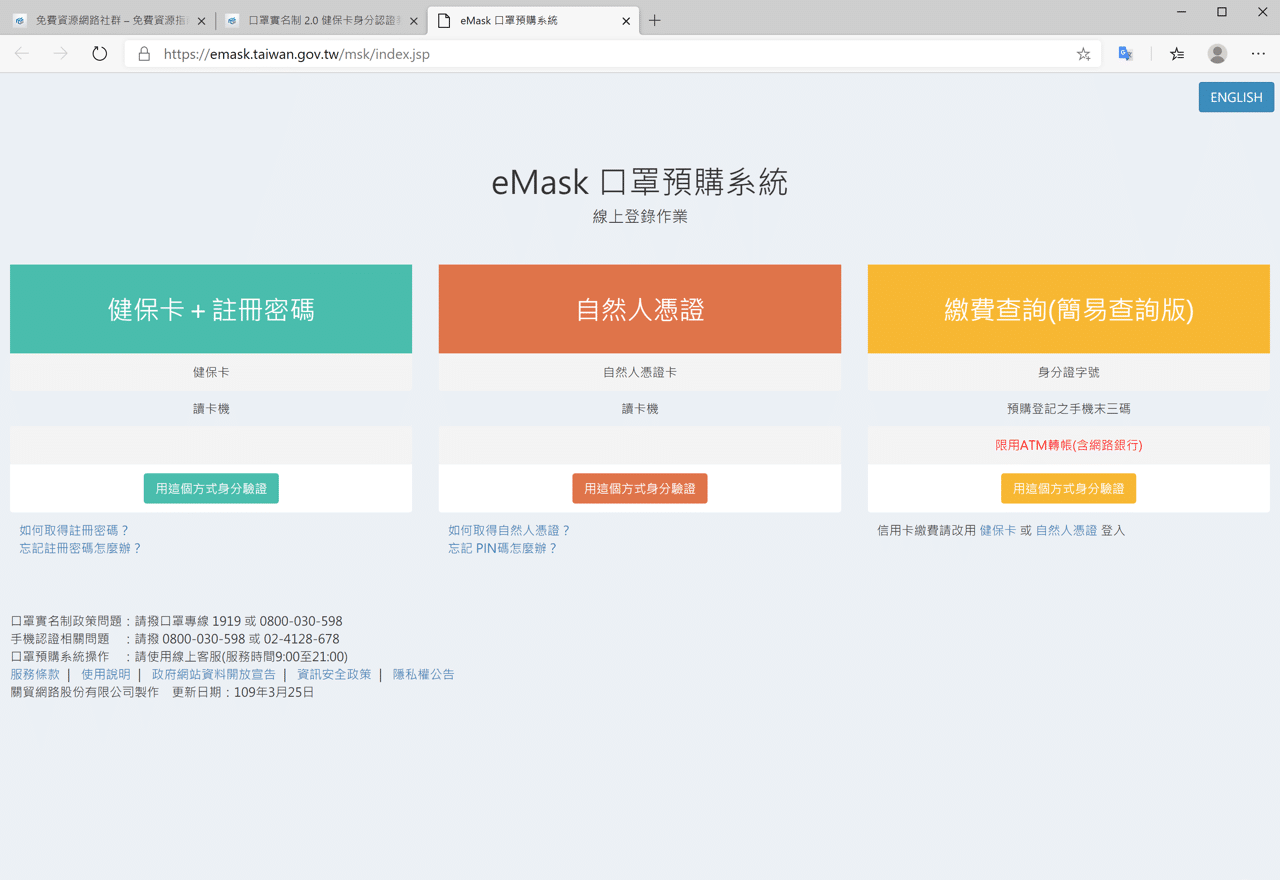Image resolution: width=1280 pixels, height=880 pixels.
Task: Open 政府網站資料開放宣告 footer link
Action: tap(214, 674)
